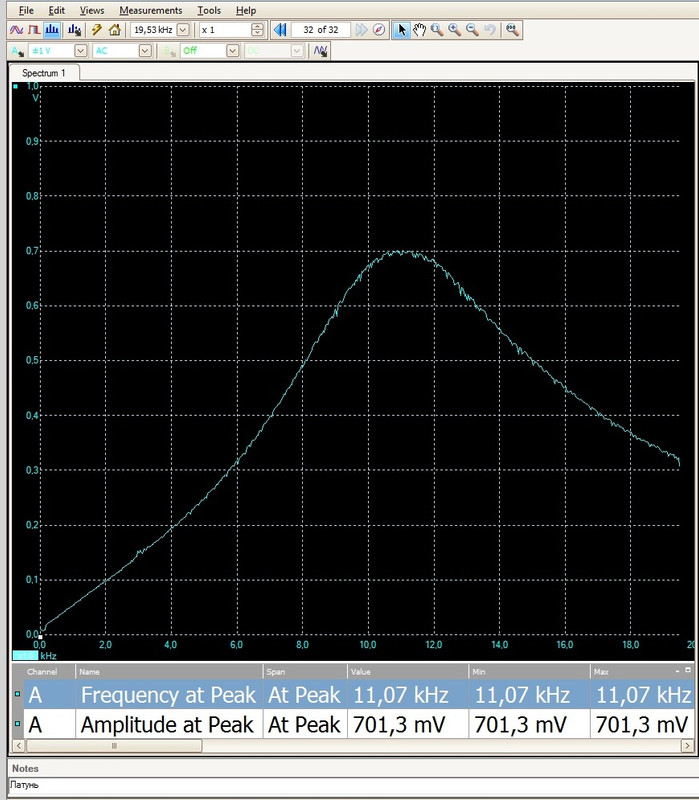699x800 pixels.
Task: Open the Views menu
Action: pyautogui.click(x=92, y=10)
